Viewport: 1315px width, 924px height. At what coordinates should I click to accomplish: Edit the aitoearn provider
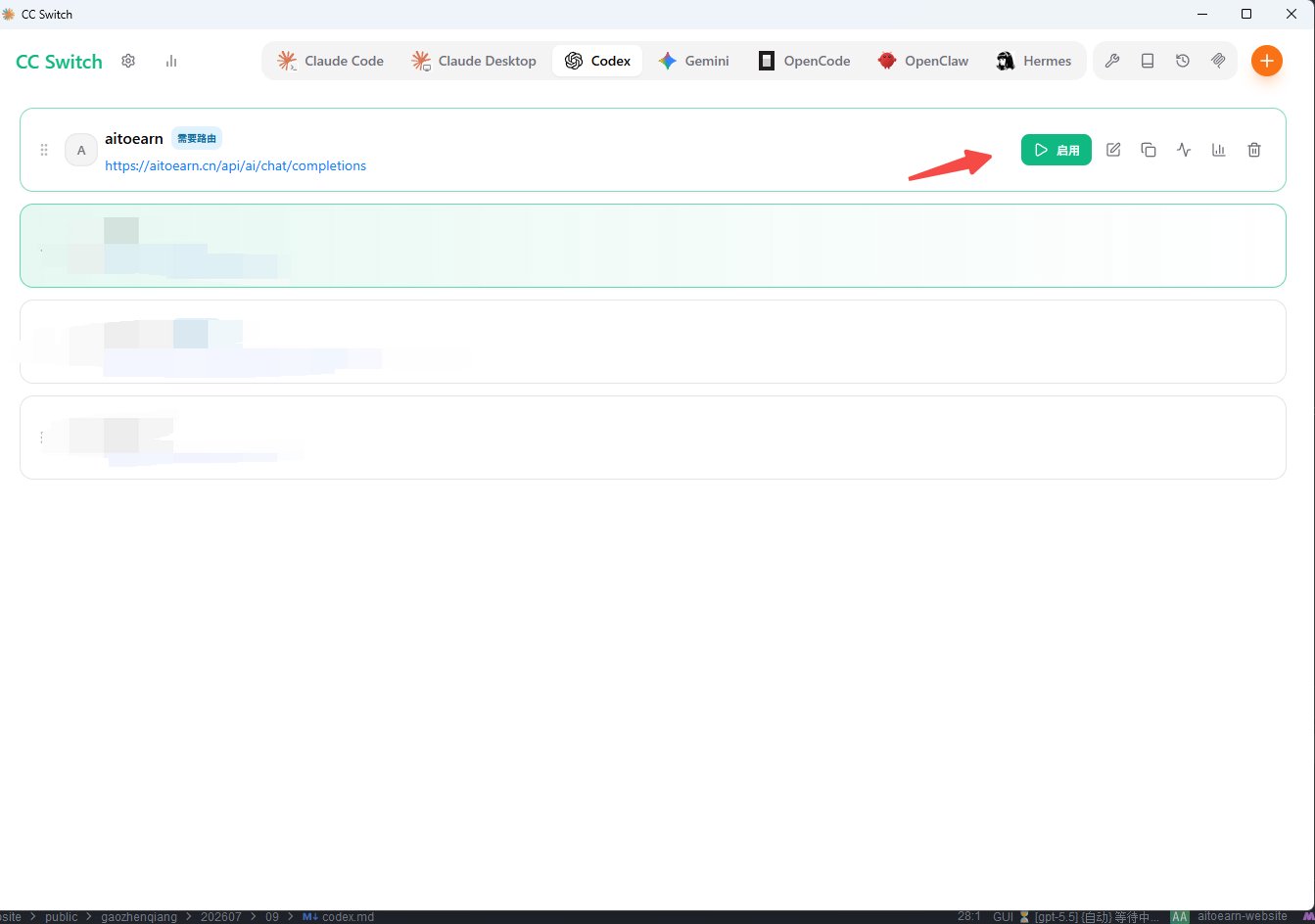coord(1113,150)
